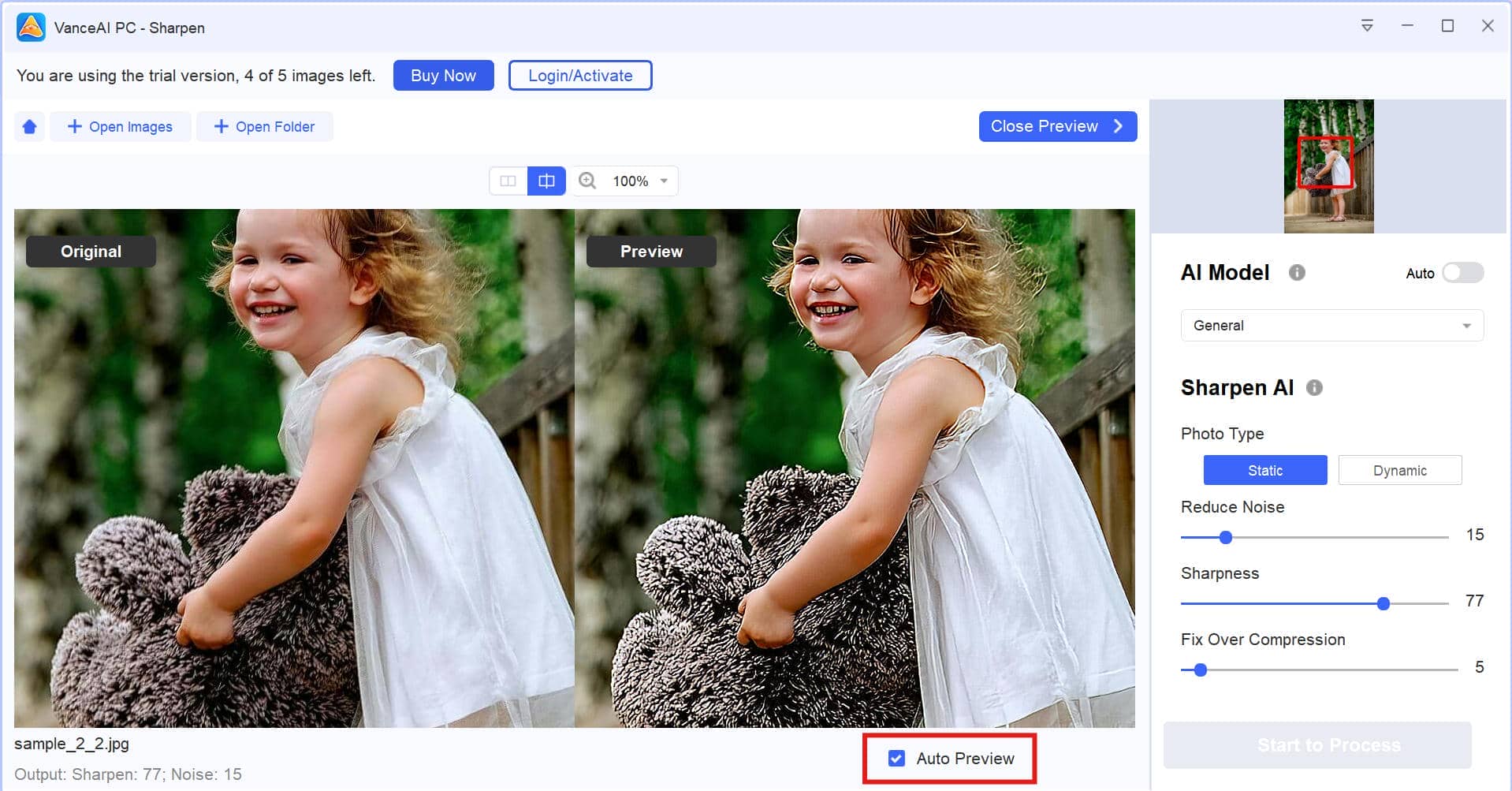Click the Preview label badge
Viewport: 1512px width, 791px height.
651,252
